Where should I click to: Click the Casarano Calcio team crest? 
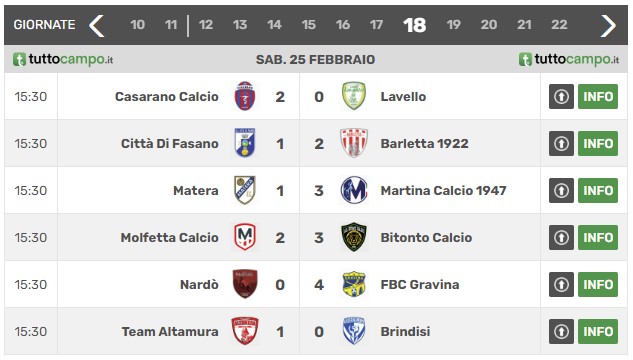click(x=245, y=96)
